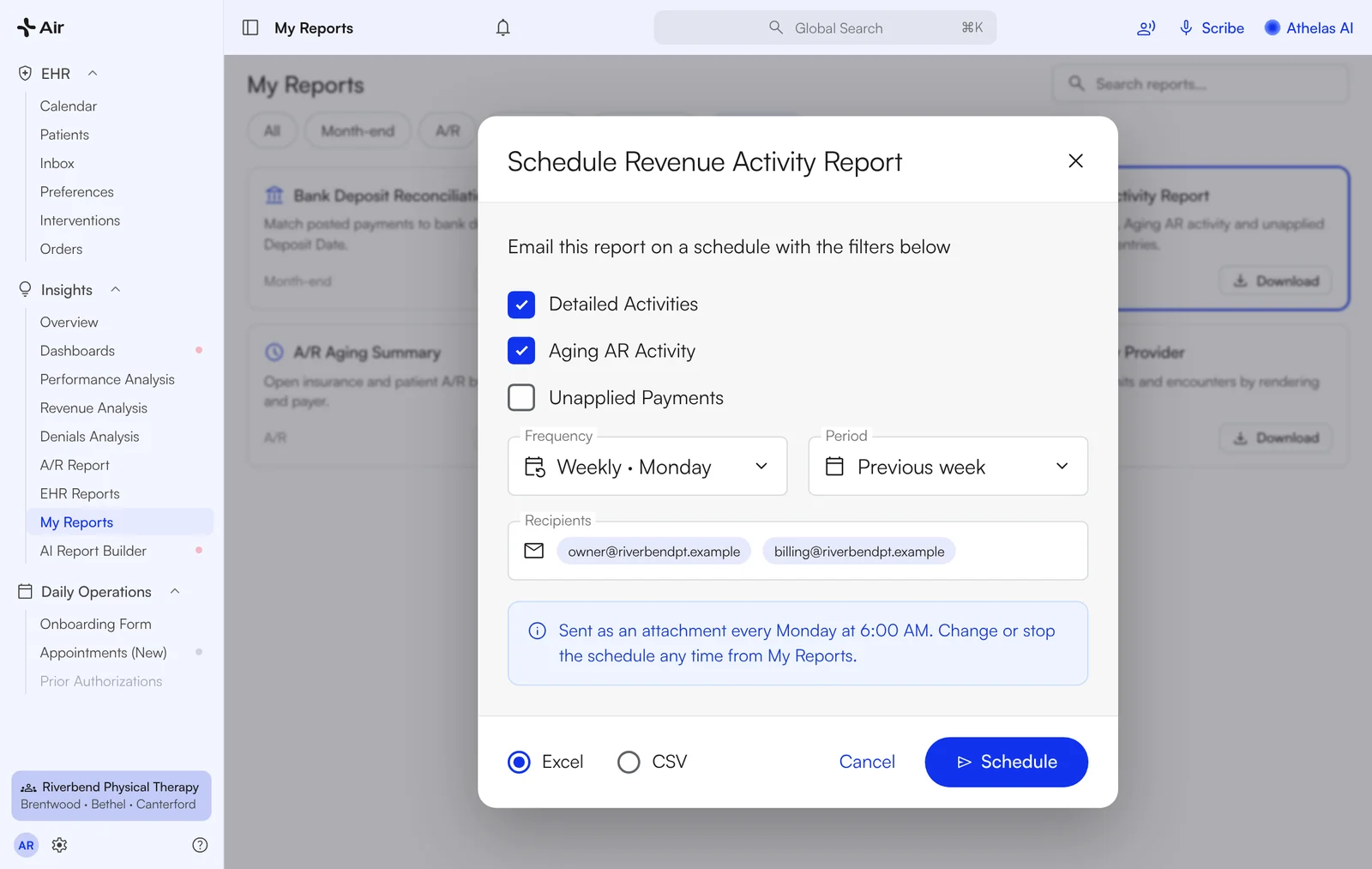This screenshot has width=1372, height=869.
Task: Open Dashboards under Insights
Action: pyautogui.click(x=78, y=351)
